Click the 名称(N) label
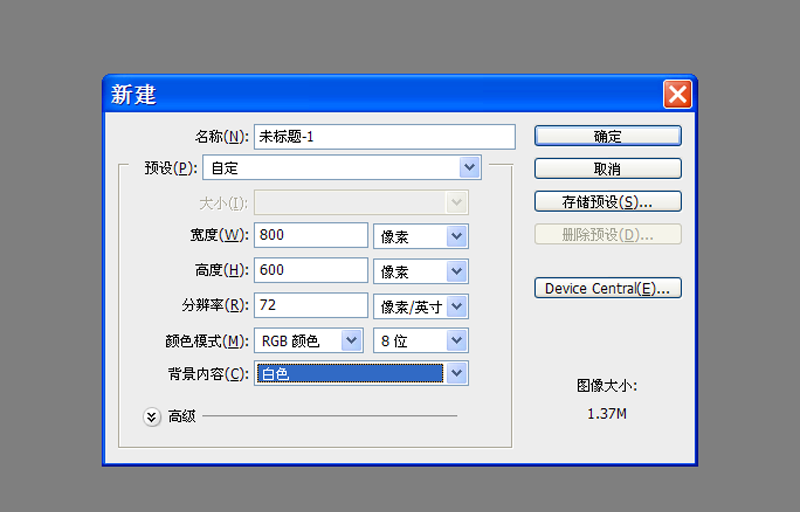 [x=222, y=137]
